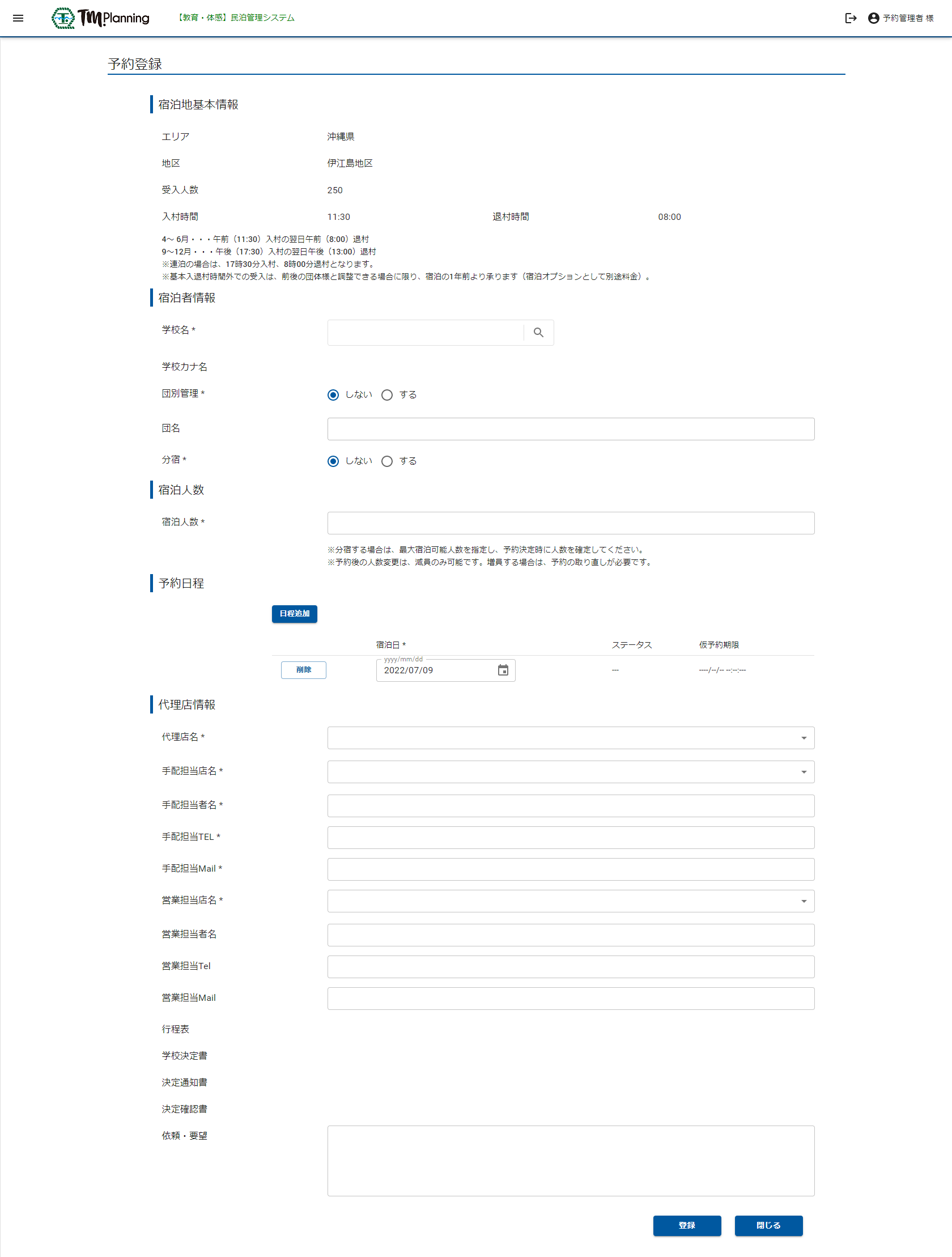Click into the 依頼・要望 text area

coord(571,1161)
